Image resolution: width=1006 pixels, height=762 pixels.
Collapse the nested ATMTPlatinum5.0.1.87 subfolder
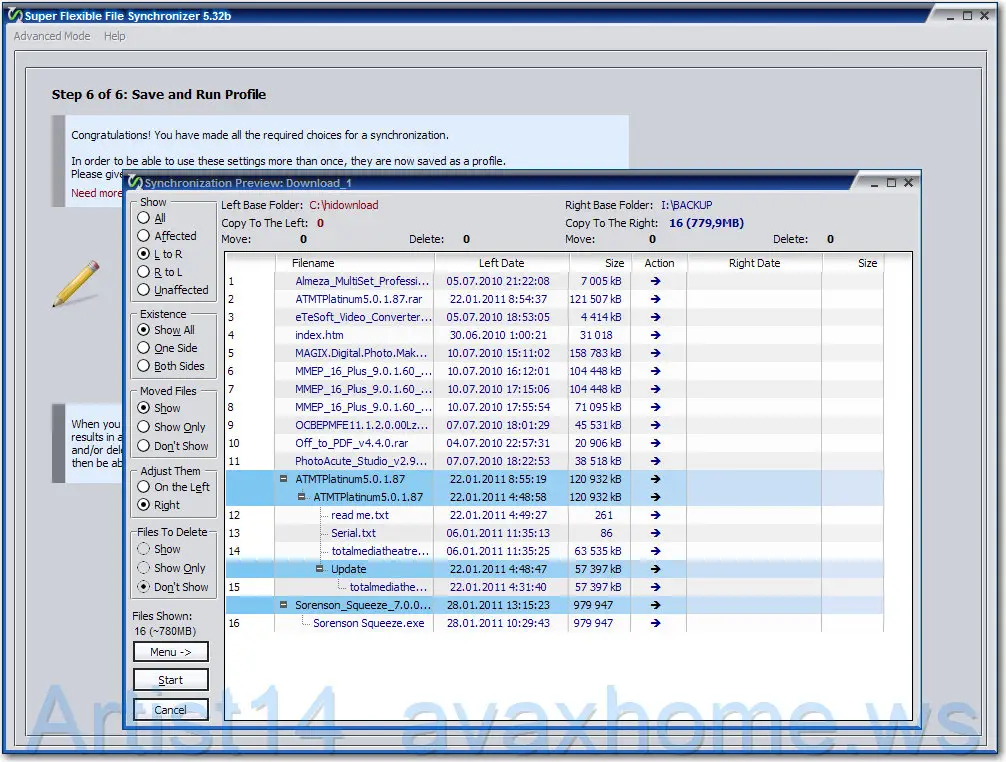click(302, 496)
